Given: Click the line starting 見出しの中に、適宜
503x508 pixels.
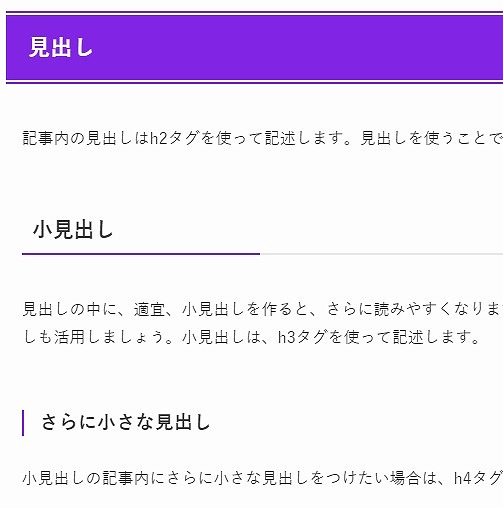Looking at the screenshot, I should [263, 309].
